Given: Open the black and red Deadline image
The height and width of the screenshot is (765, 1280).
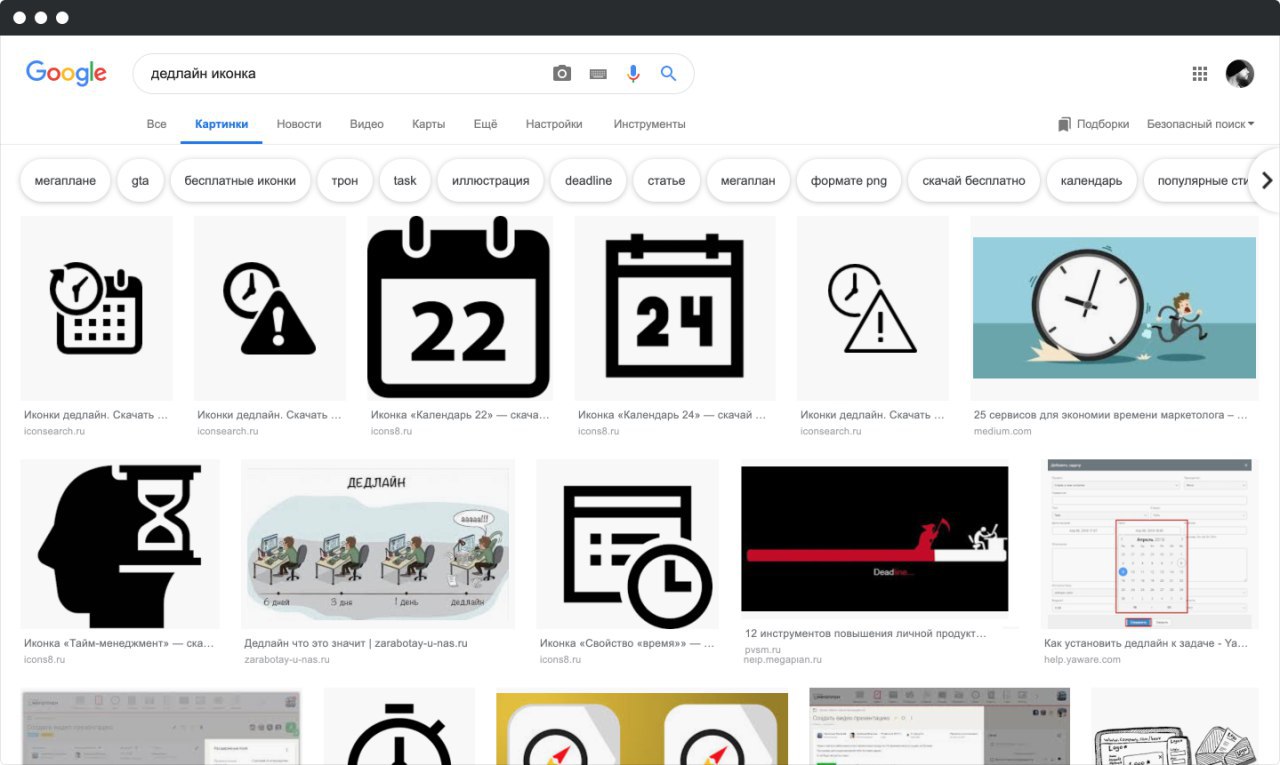Looking at the screenshot, I should coord(875,539).
